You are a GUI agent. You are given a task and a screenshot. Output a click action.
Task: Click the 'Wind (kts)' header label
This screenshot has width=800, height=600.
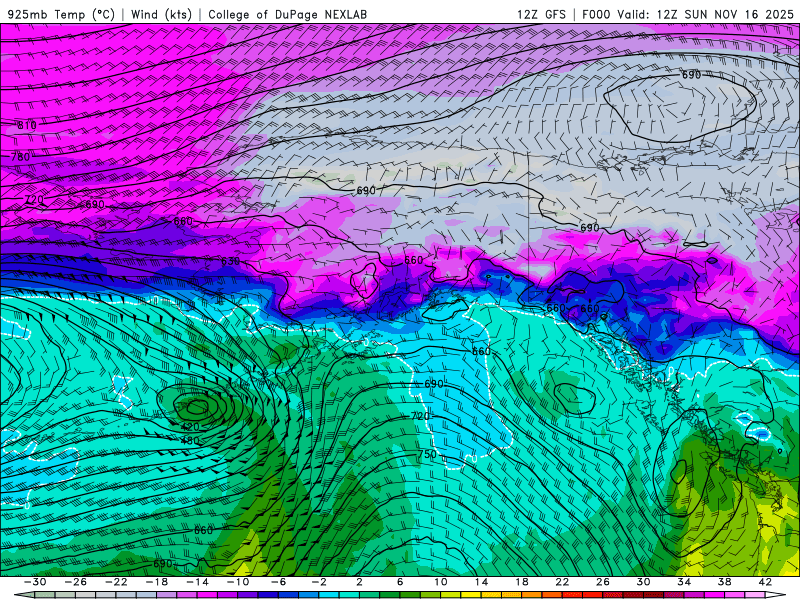pos(161,14)
